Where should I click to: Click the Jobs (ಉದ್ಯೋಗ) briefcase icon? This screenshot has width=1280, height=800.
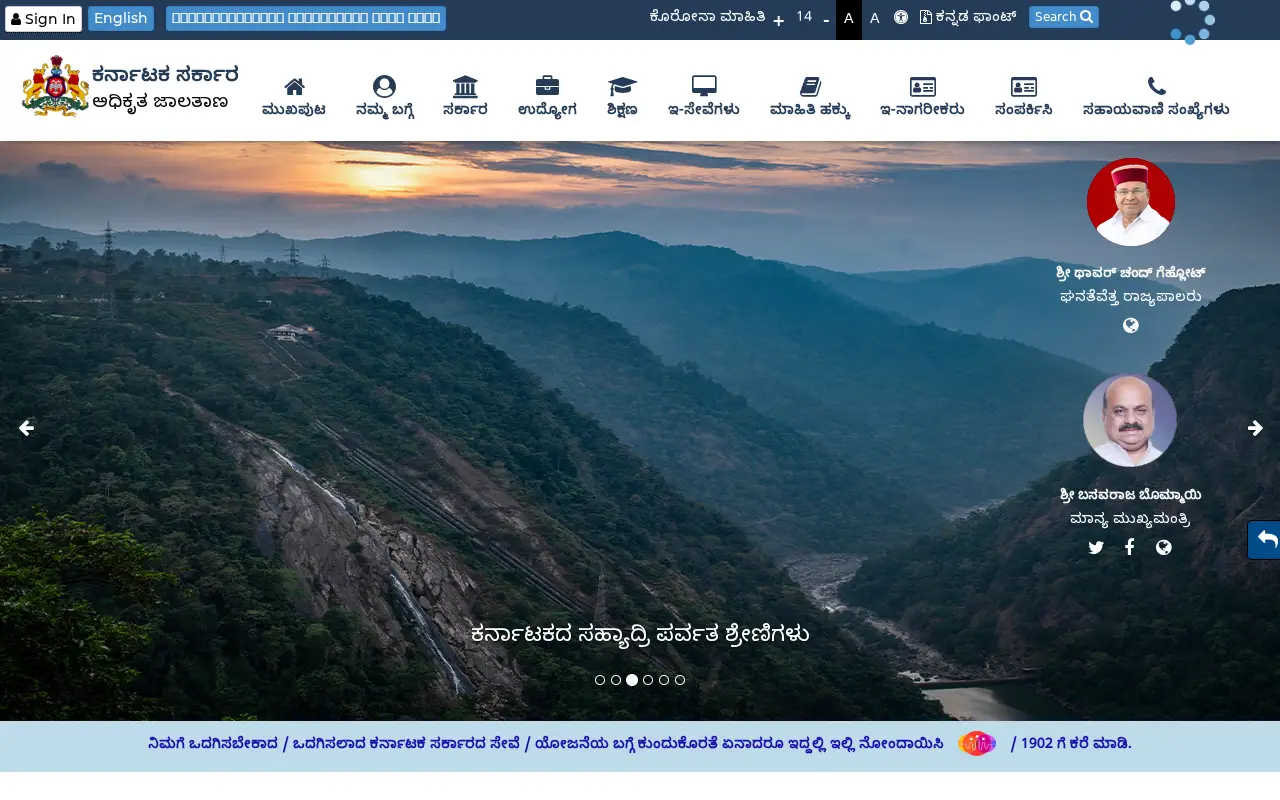547,86
